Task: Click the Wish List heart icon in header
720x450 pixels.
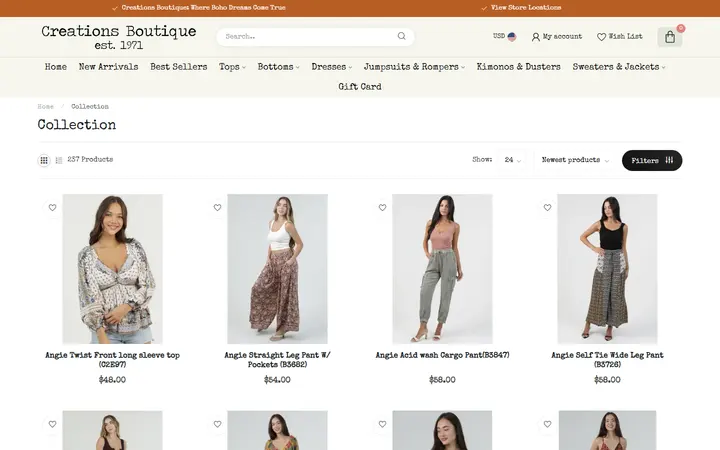Action: [x=601, y=37]
